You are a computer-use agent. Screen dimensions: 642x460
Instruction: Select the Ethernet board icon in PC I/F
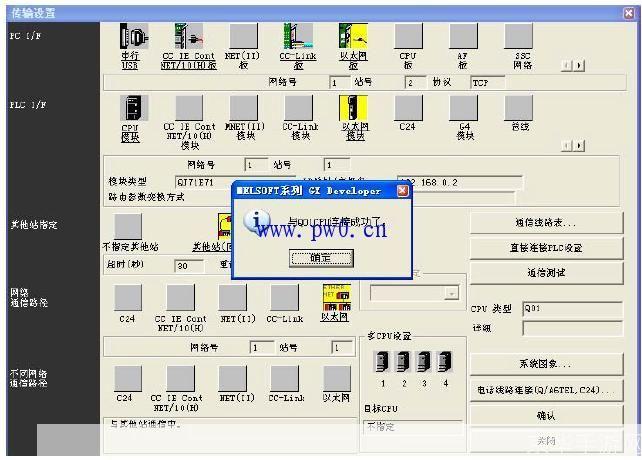pyautogui.click(x=353, y=36)
